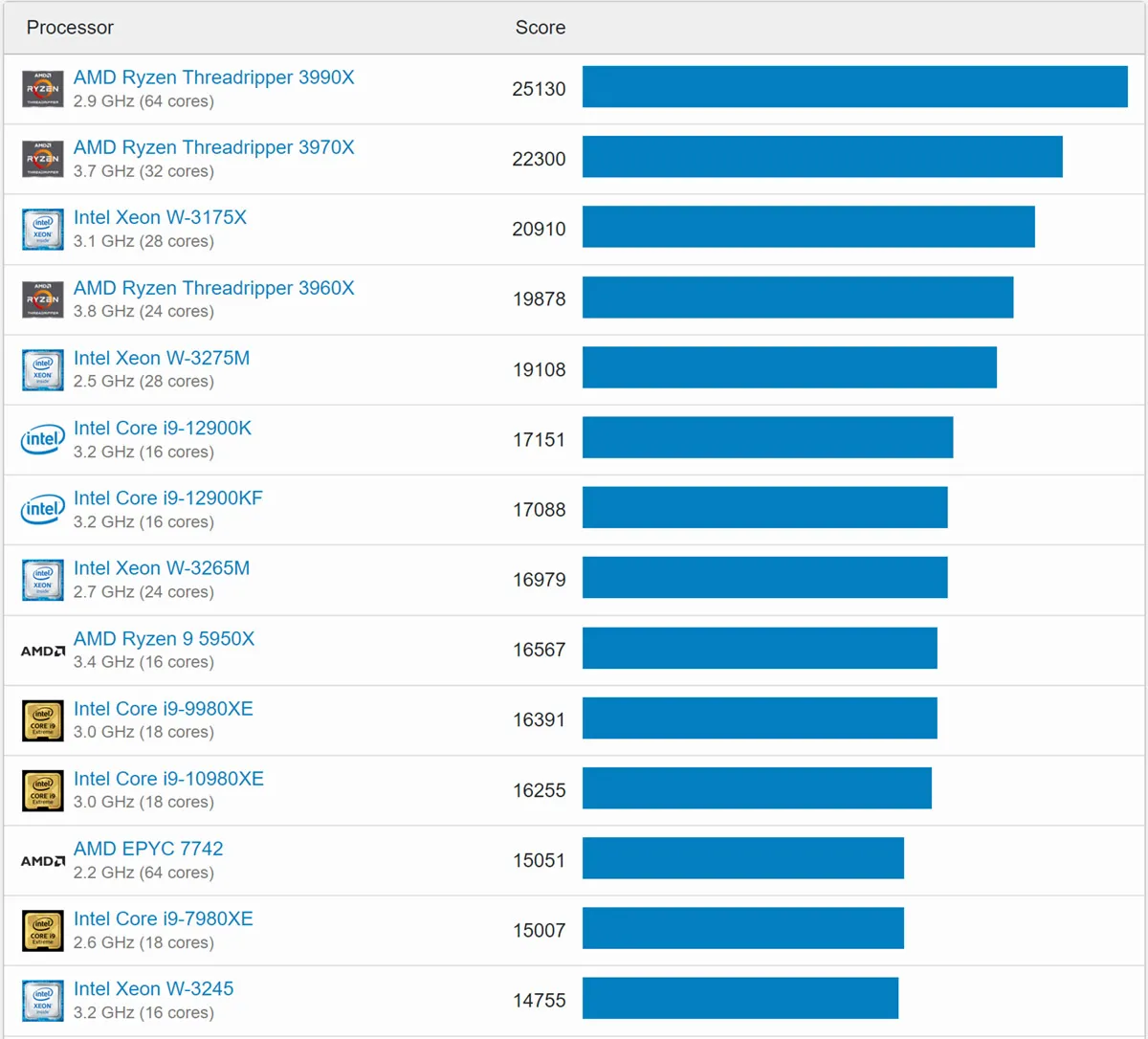This screenshot has width=1148, height=1039.
Task: Open Intel Xeon W-3265M processor page
Action: click(162, 568)
